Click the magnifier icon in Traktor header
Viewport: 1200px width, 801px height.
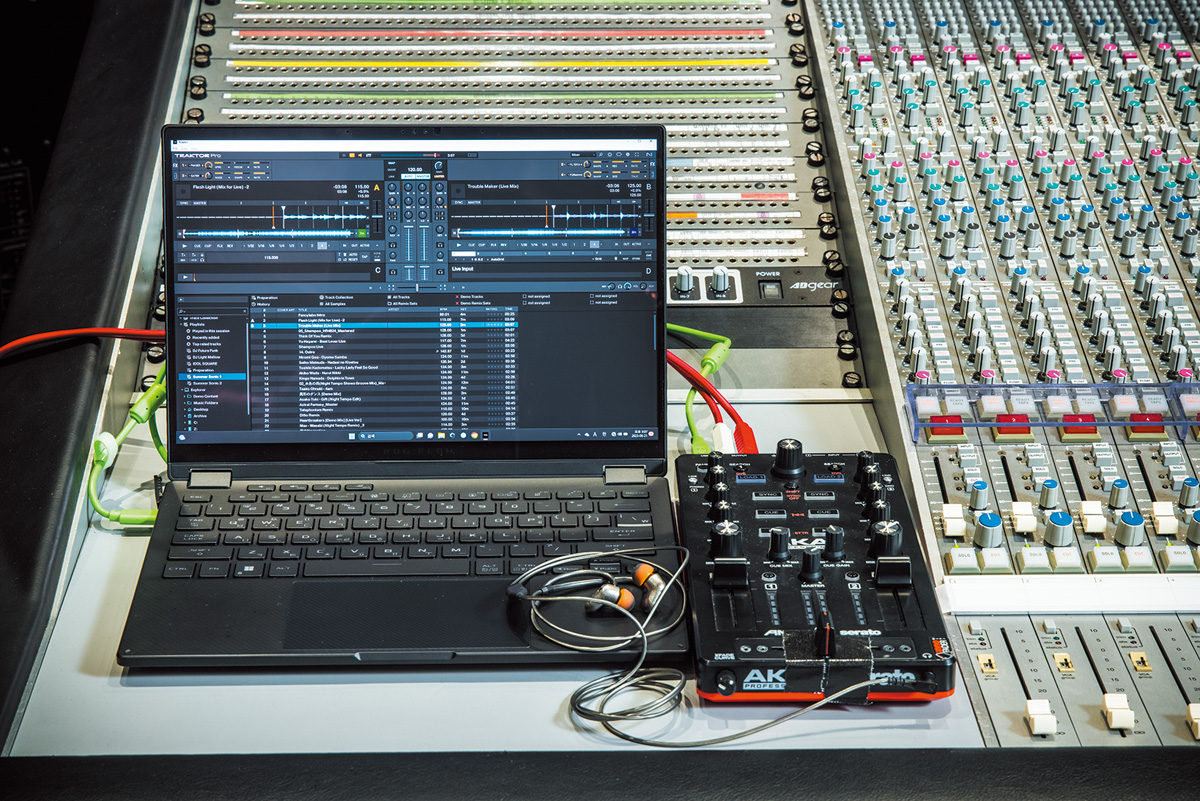coord(600,155)
